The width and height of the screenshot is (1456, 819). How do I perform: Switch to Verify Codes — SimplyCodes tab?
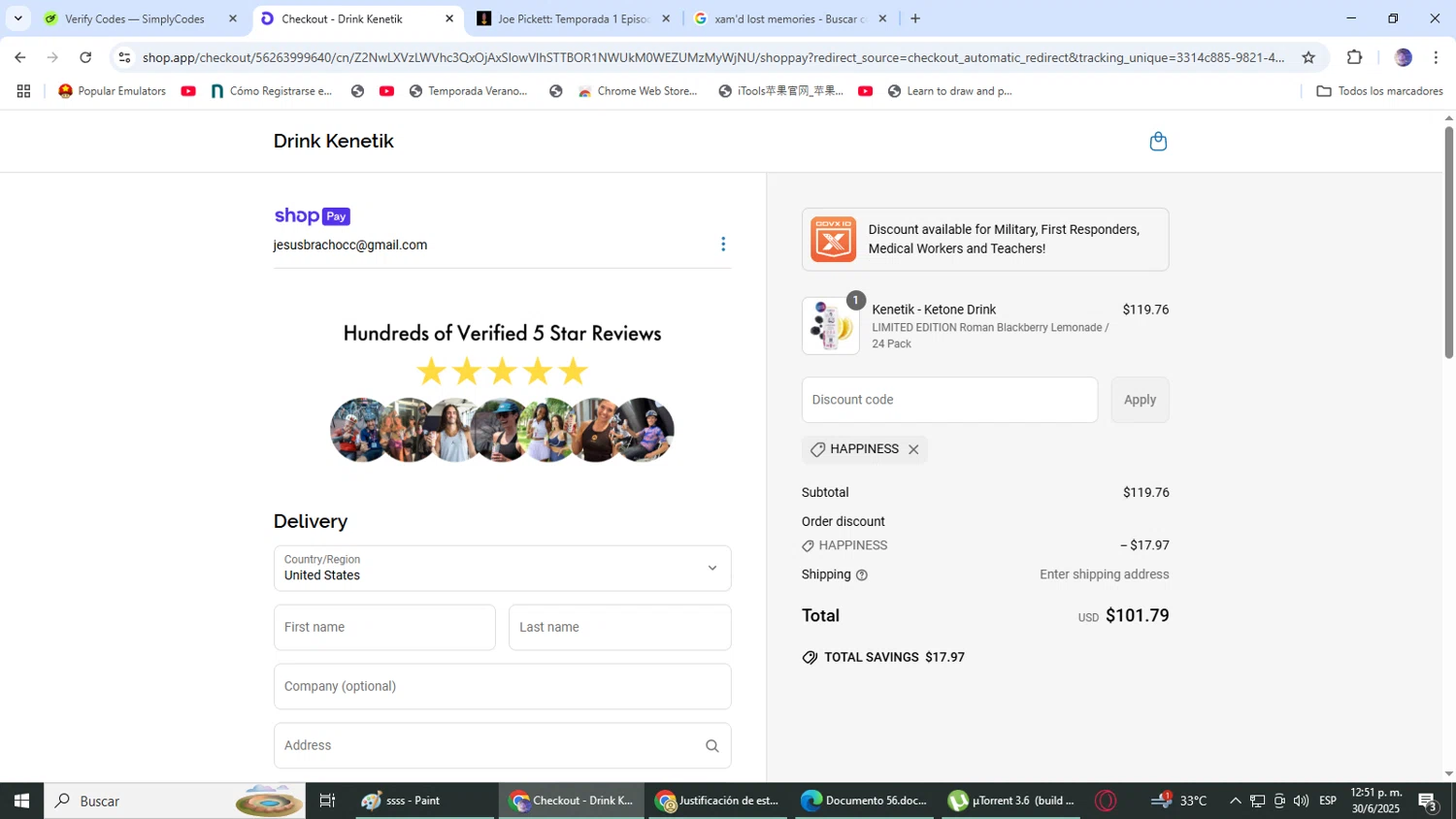pos(134,18)
